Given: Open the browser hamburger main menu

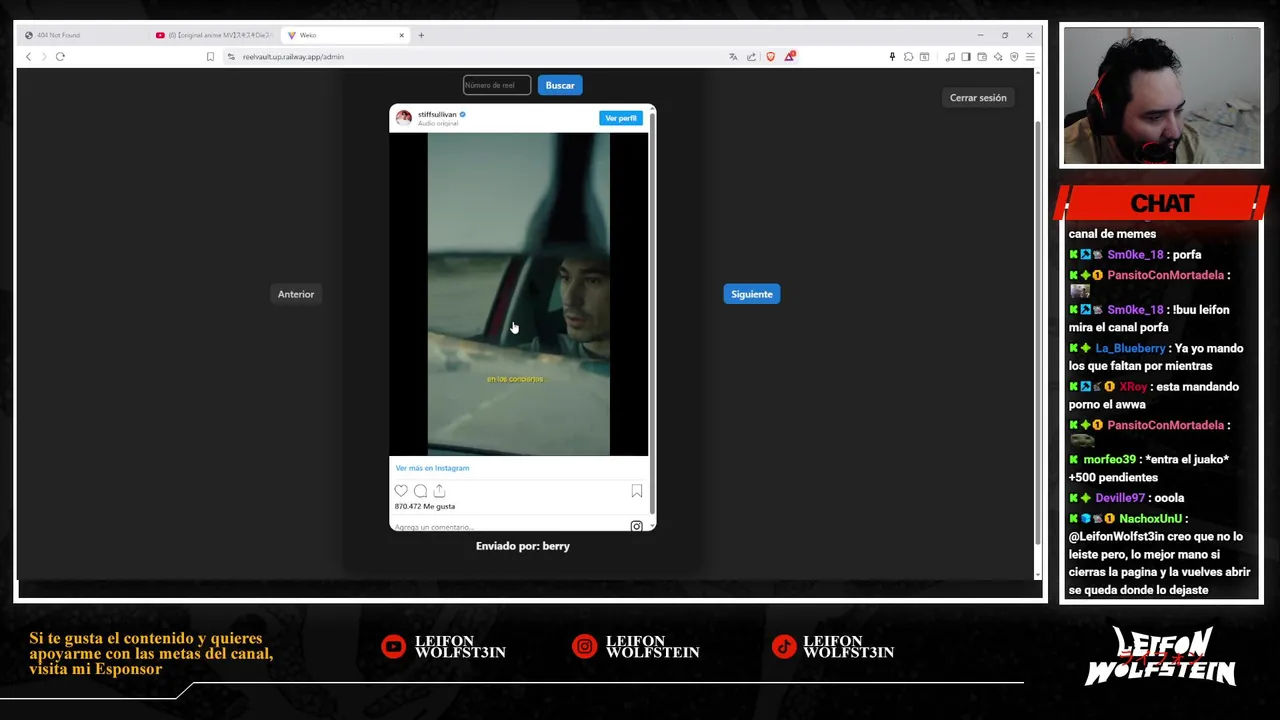Looking at the screenshot, I should (1030, 57).
